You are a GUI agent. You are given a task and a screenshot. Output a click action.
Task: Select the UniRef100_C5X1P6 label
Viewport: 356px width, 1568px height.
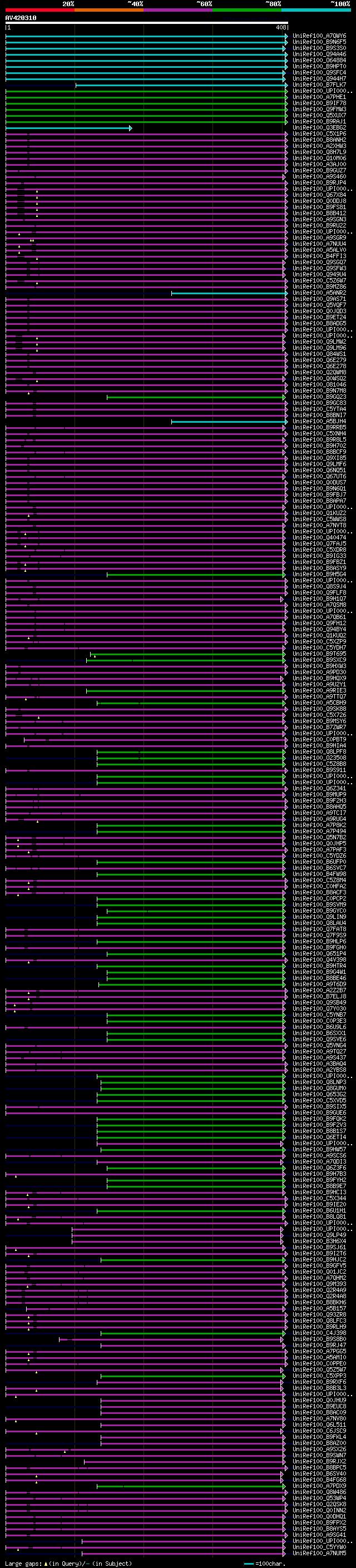[319, 134]
